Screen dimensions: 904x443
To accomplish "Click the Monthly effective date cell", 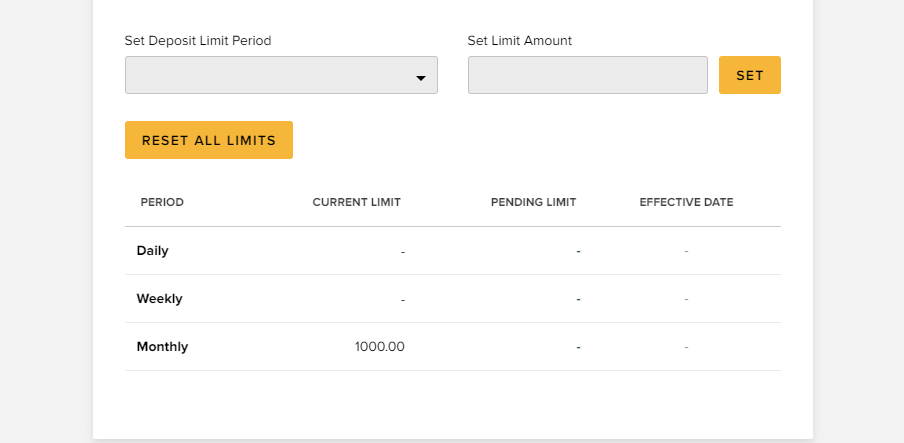I will [x=686, y=347].
